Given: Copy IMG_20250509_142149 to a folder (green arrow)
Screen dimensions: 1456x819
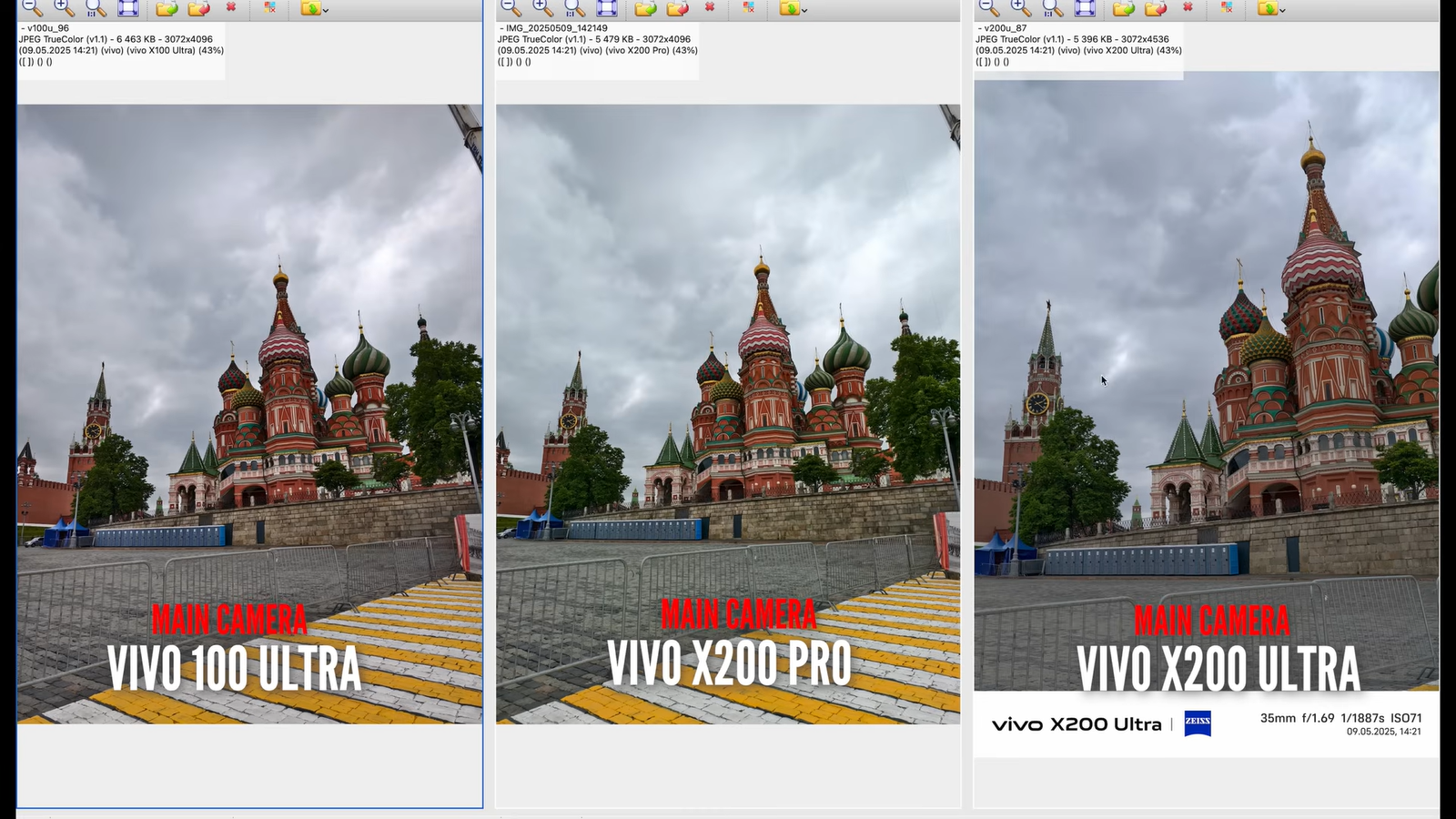Looking at the screenshot, I should [x=645, y=8].
